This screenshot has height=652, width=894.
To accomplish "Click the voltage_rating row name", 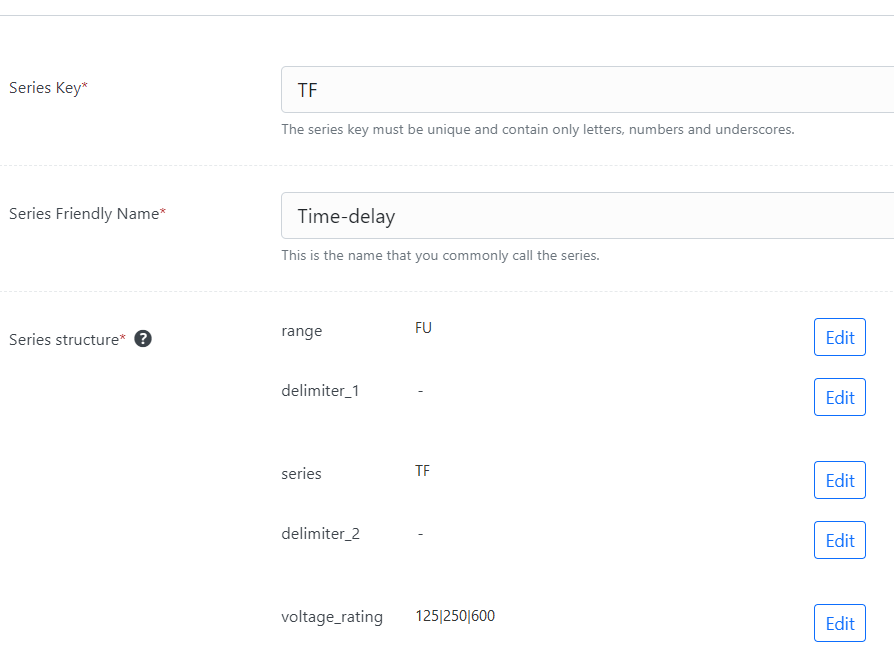I will [332, 617].
